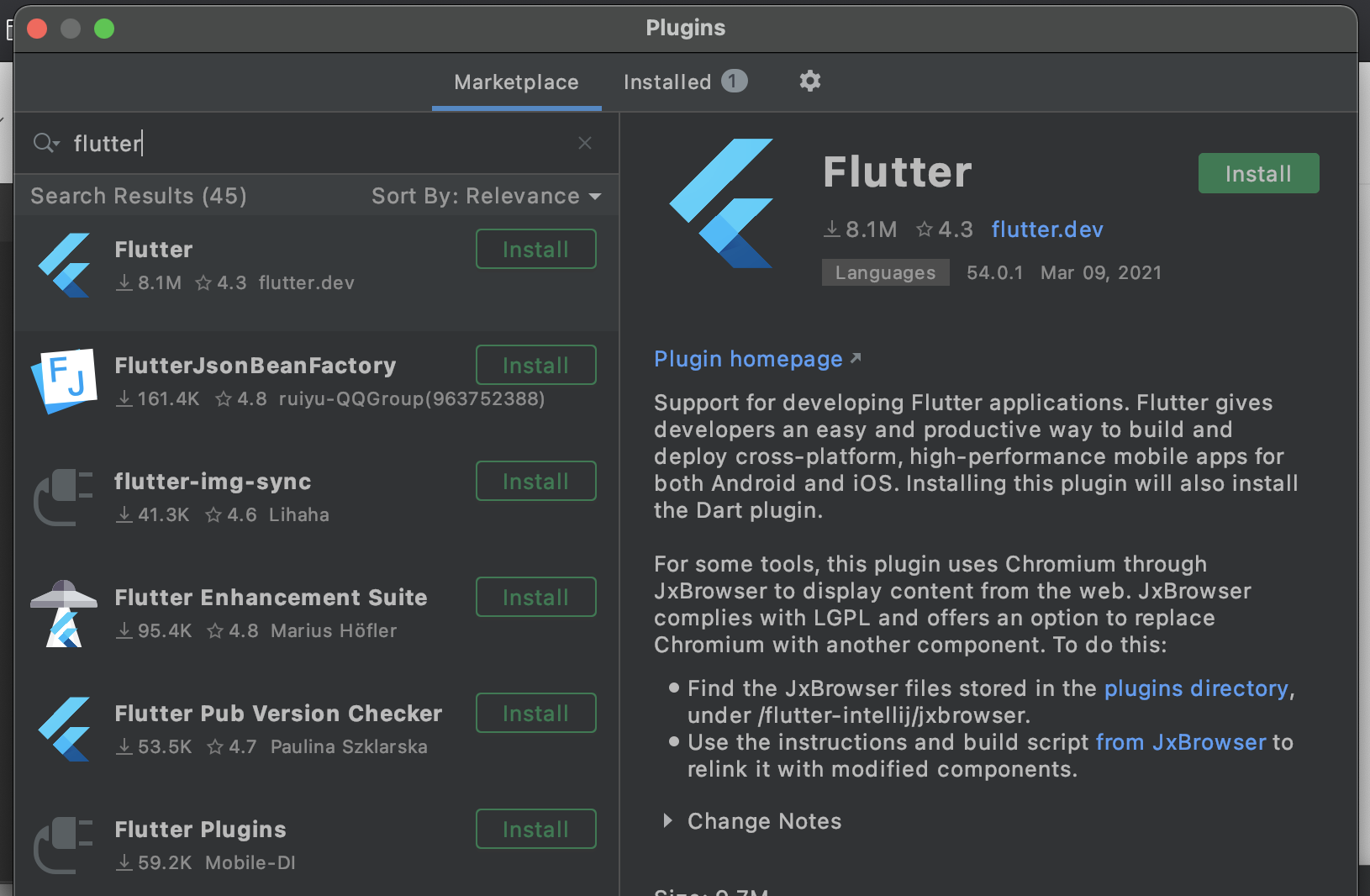Select the FlutterJsonBeanFactory FJ icon
This screenshot has height=896, width=1370.
64,381
